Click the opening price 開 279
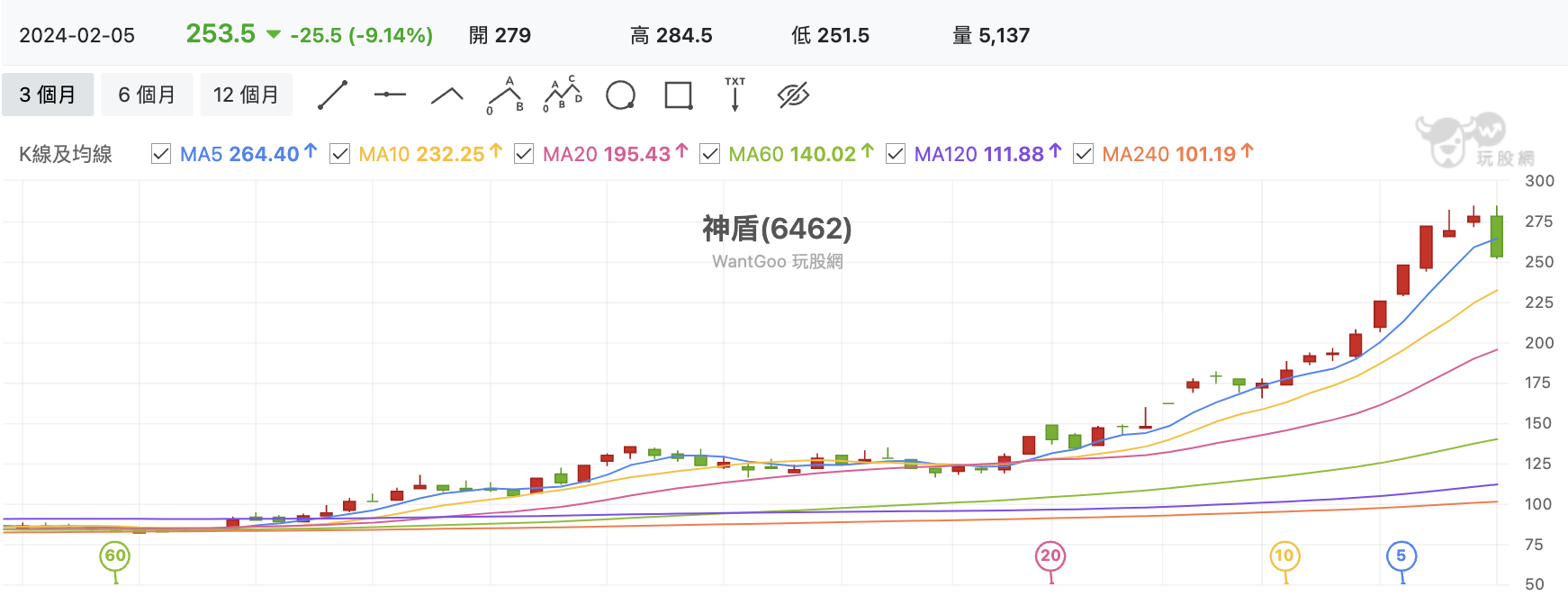Viewport: 1568px width, 596px height. (500, 35)
